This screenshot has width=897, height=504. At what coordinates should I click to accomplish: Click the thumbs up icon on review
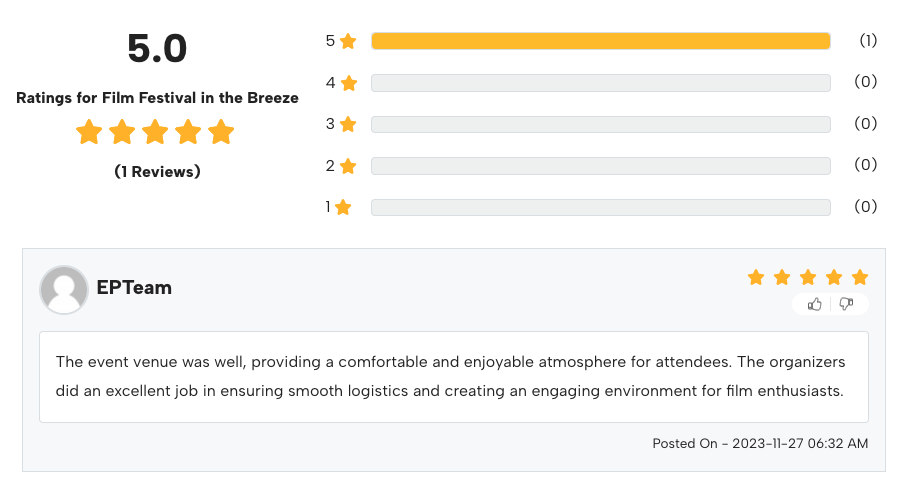(815, 304)
